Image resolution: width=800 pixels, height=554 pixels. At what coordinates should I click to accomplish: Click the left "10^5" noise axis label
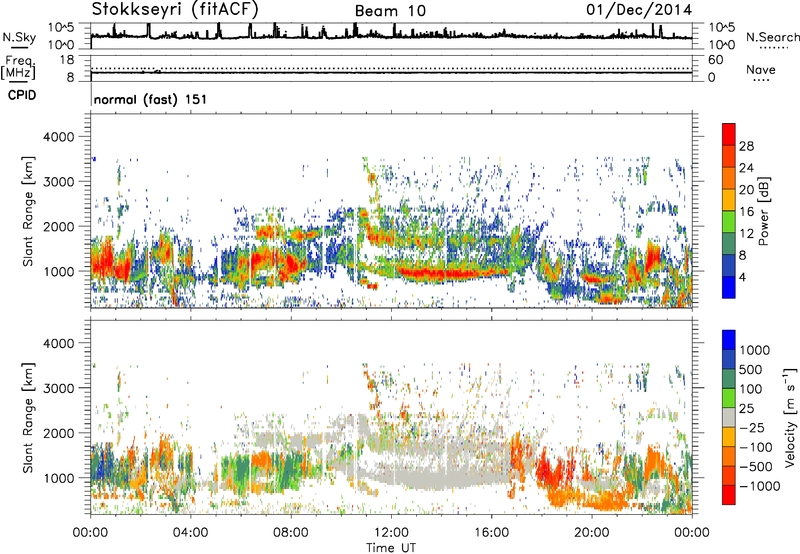(61, 27)
